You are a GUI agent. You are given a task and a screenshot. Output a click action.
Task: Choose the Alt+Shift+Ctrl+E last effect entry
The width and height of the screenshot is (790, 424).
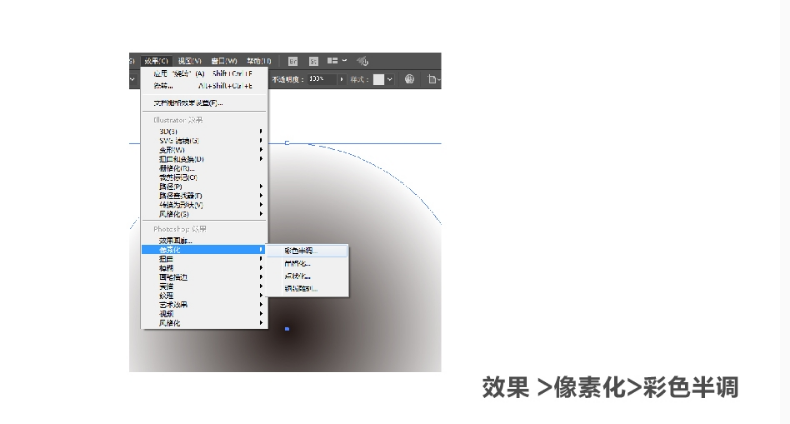[204, 86]
